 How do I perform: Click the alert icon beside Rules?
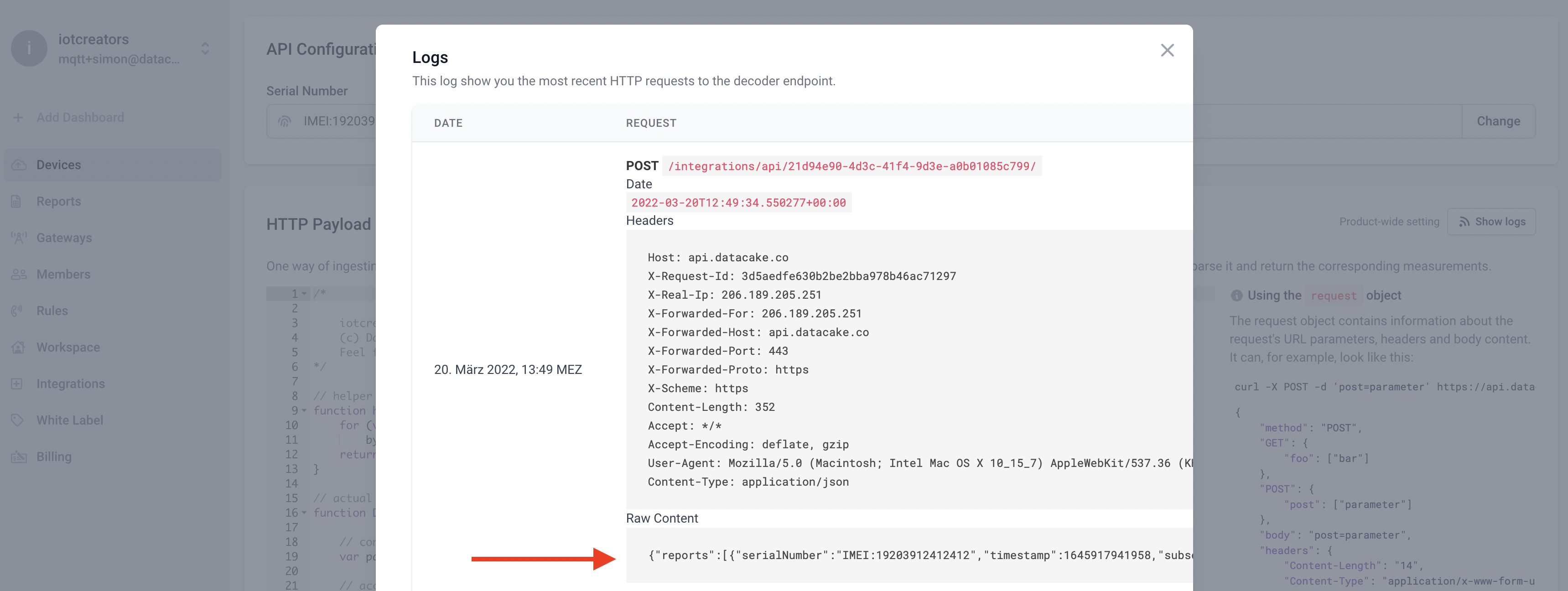(x=17, y=311)
